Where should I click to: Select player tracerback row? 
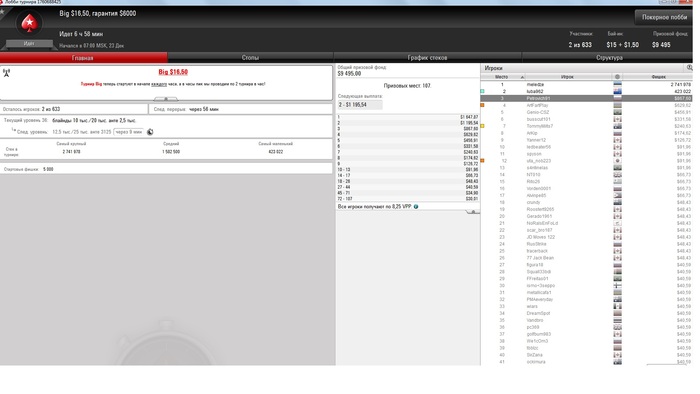(586, 251)
